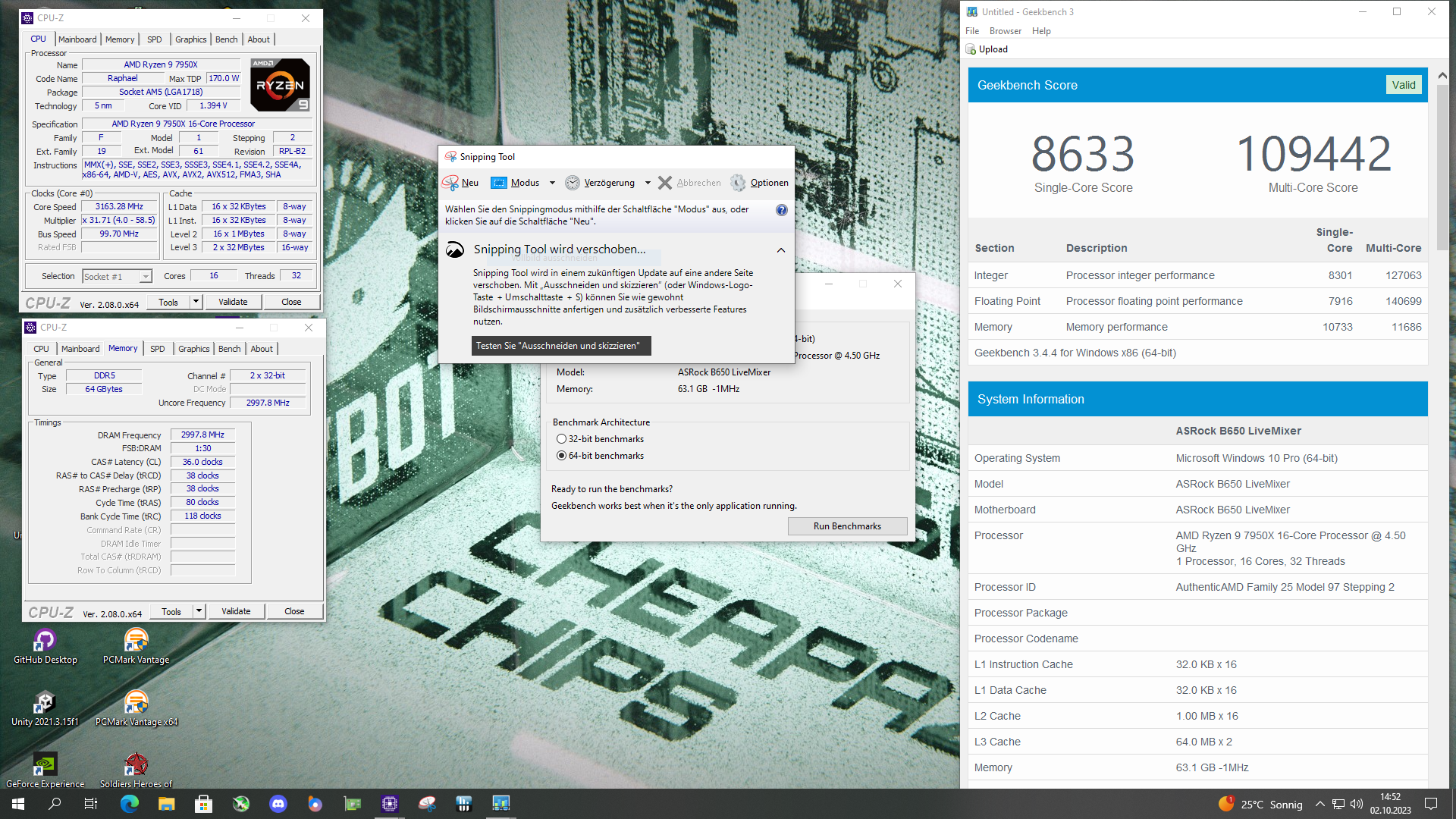Click the Upload icon in Geekbench
The width and height of the screenshot is (1456, 819).
click(971, 49)
